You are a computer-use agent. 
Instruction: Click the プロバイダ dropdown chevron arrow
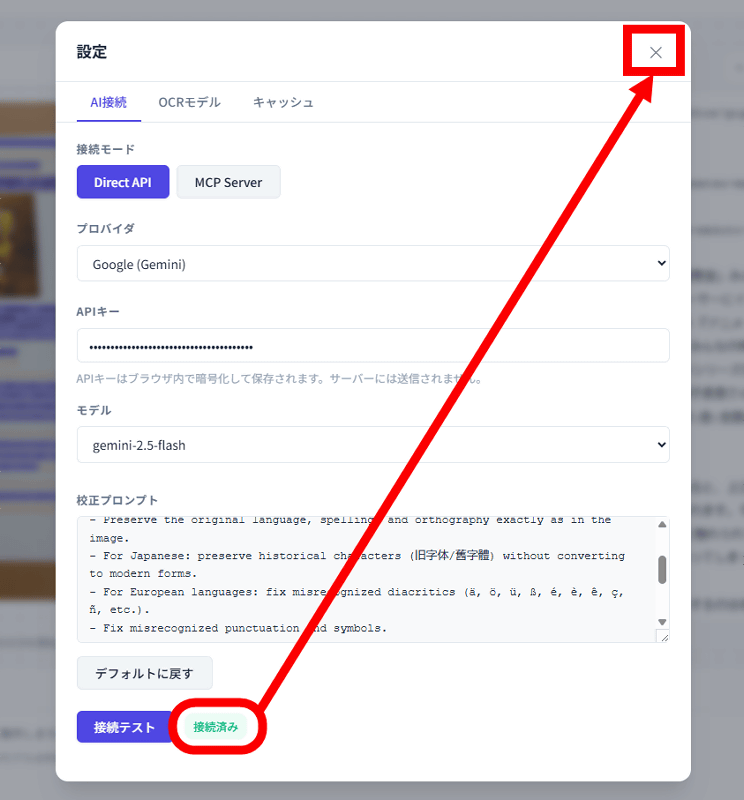coord(661,263)
